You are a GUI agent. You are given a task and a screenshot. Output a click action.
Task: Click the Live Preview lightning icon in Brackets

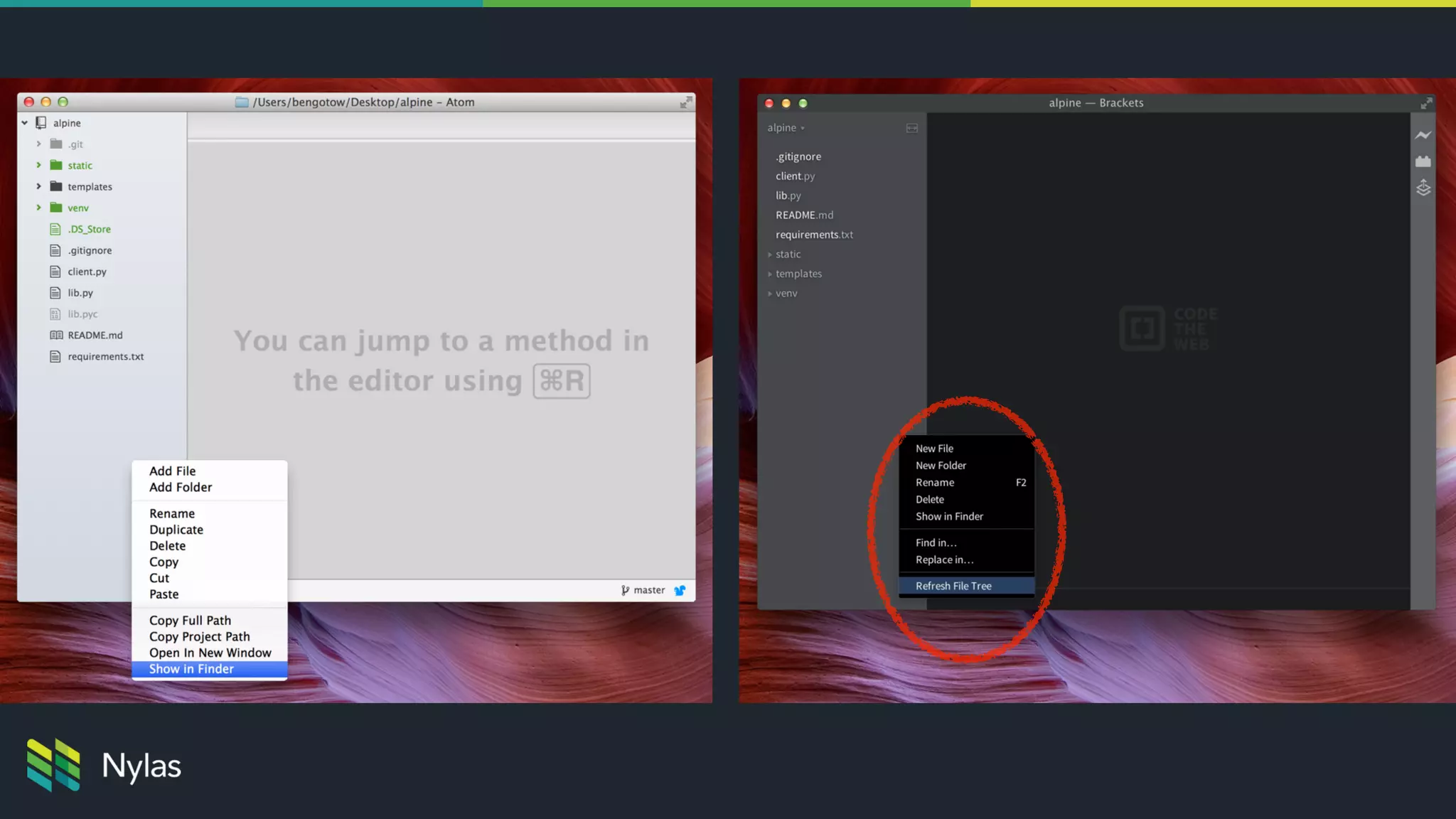pos(1423,135)
